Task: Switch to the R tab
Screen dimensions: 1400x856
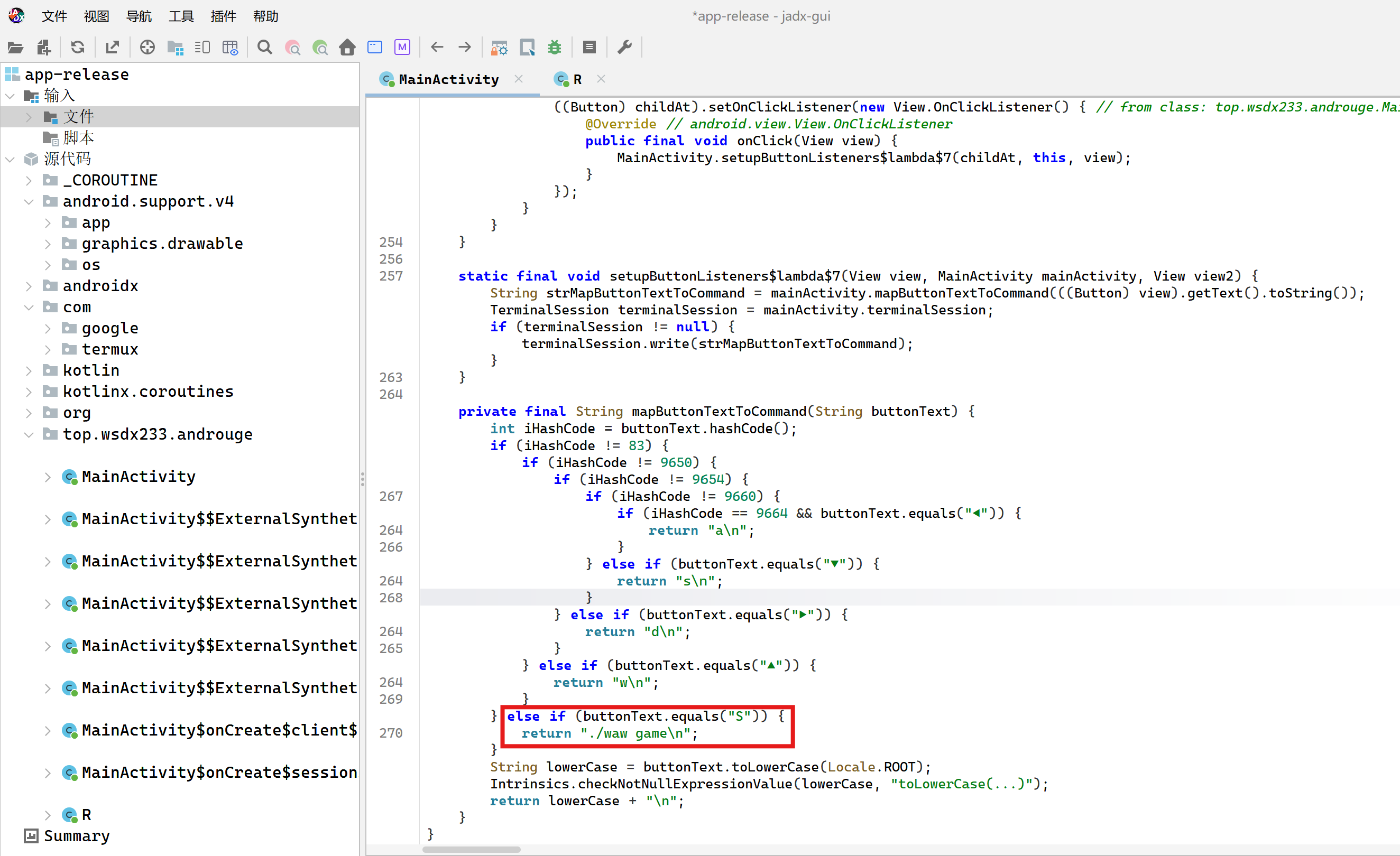Action: 577,79
